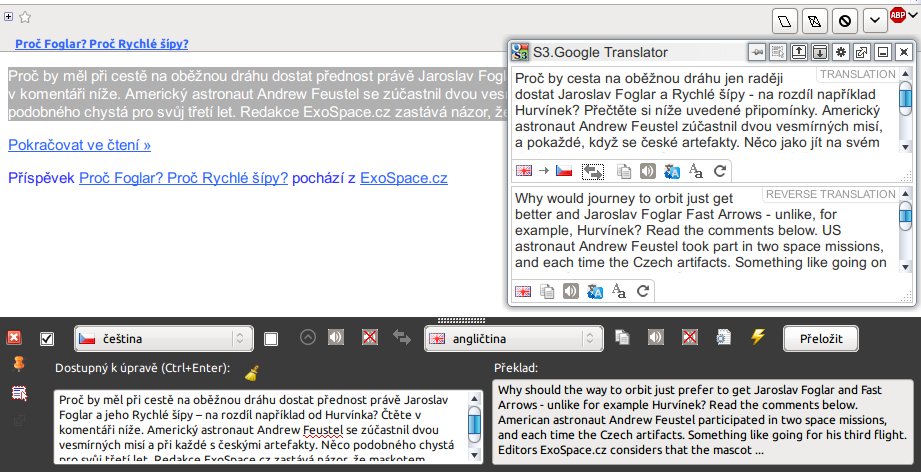Expand the article with the plus box
The width and height of the screenshot is (921, 472).
(x=8, y=16)
